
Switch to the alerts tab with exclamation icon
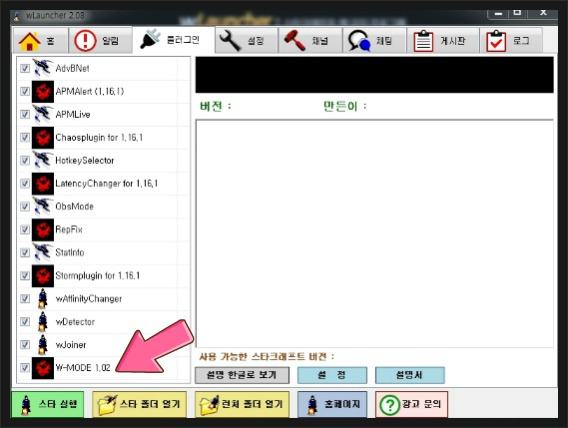point(100,41)
